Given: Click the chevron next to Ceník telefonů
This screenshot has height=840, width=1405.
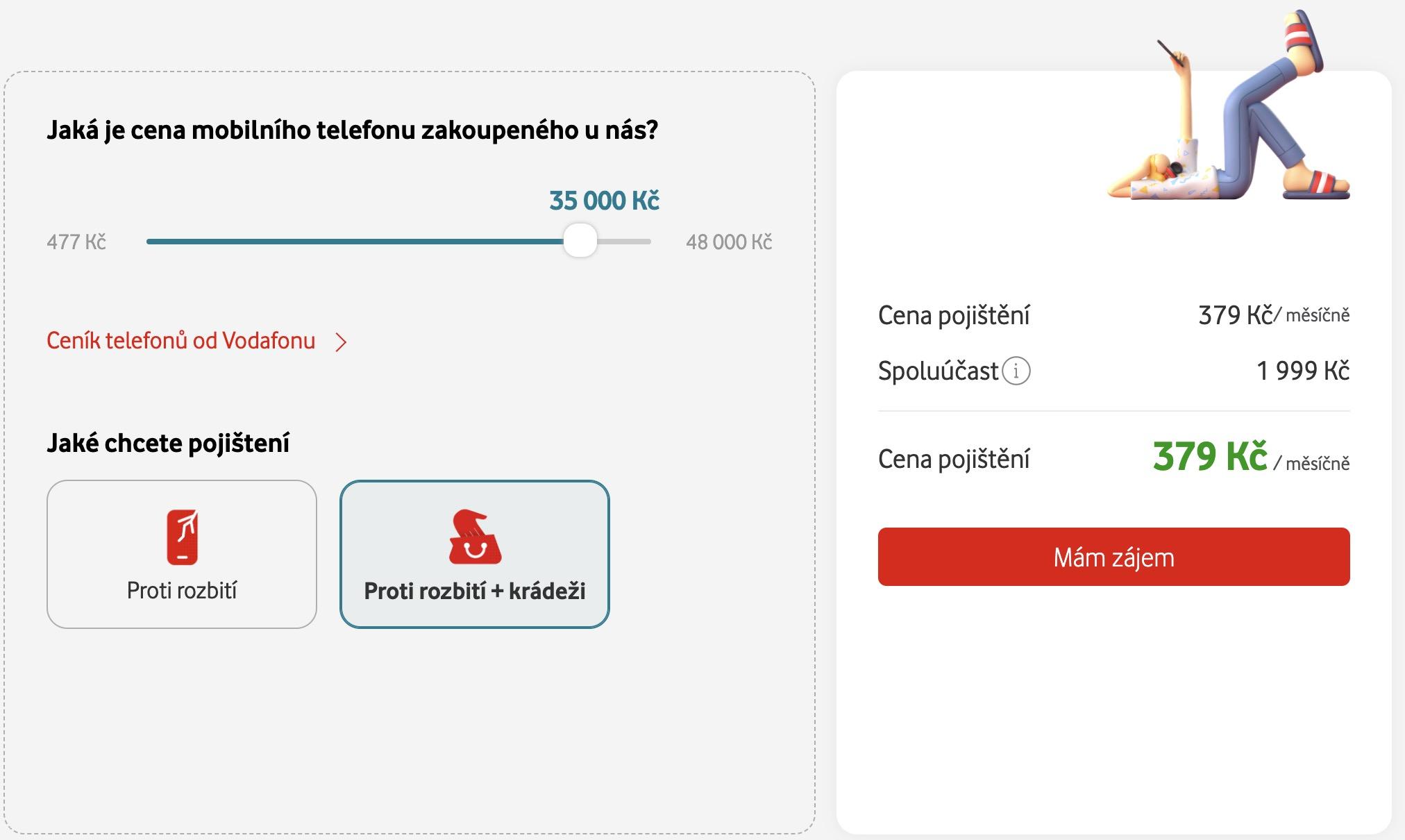Looking at the screenshot, I should tap(341, 342).
